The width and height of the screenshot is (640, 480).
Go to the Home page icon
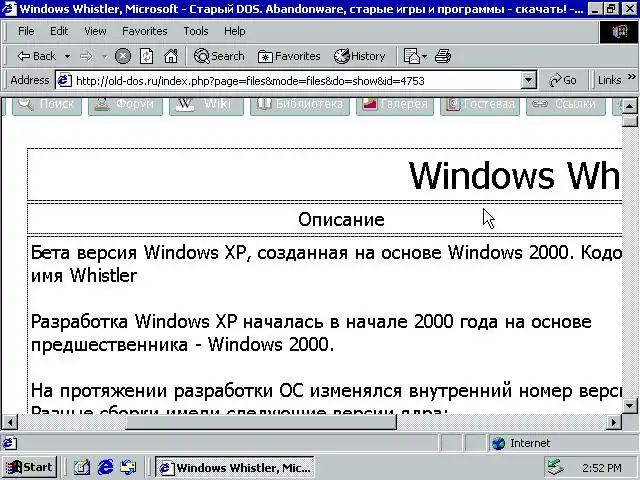pyautogui.click(x=171, y=56)
